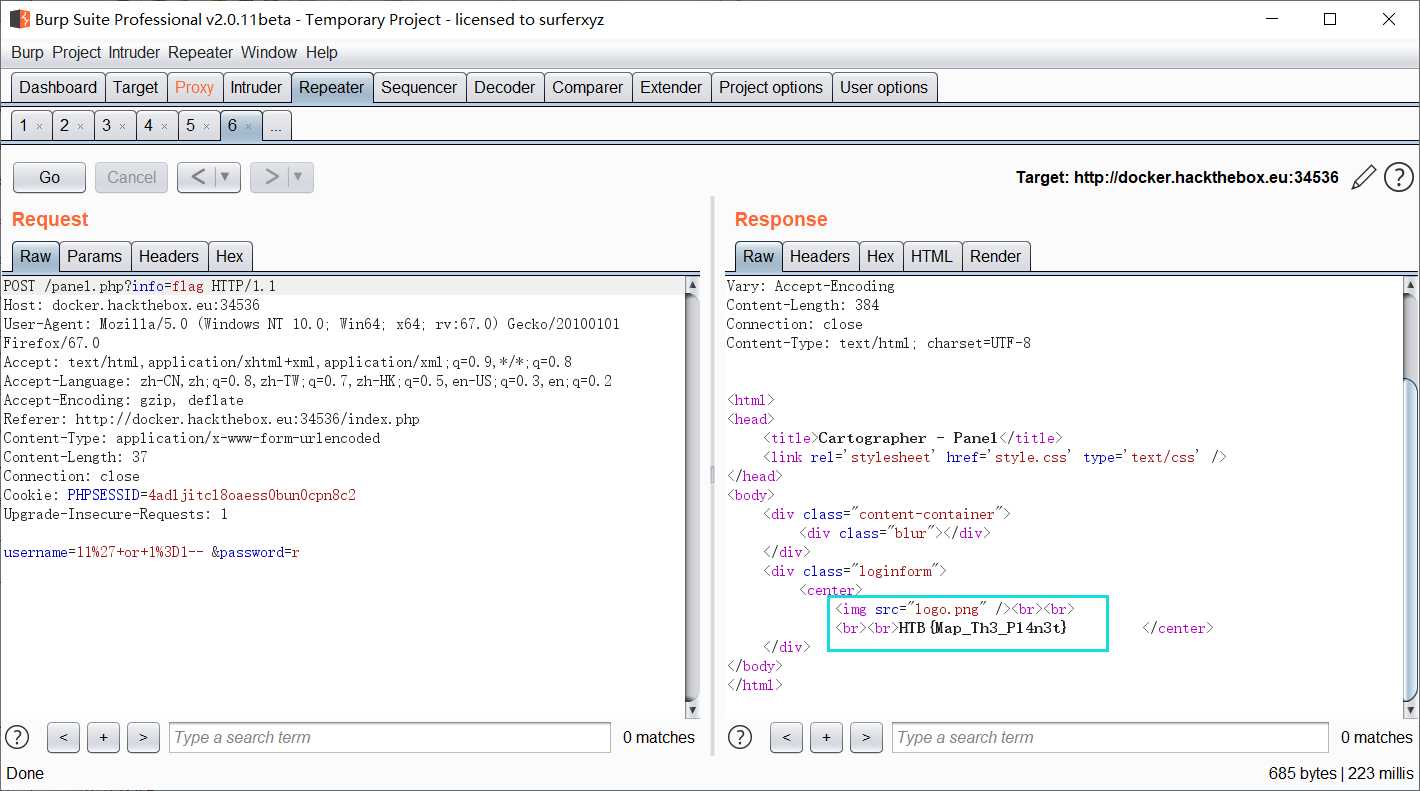The height and width of the screenshot is (791, 1420).
Task: Click the username=11%27+or+1%3D1 body line
Action: click(x=151, y=552)
